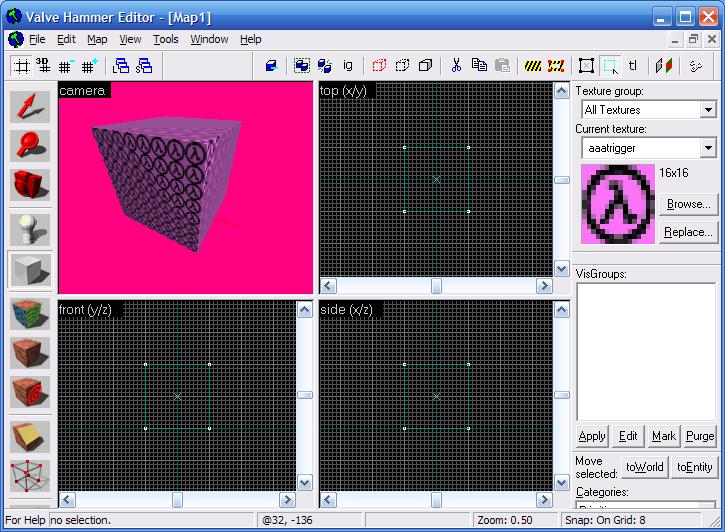Viewport: 725px width, 532px height.
Task: Activate the Clipping tool
Action: 30,437
